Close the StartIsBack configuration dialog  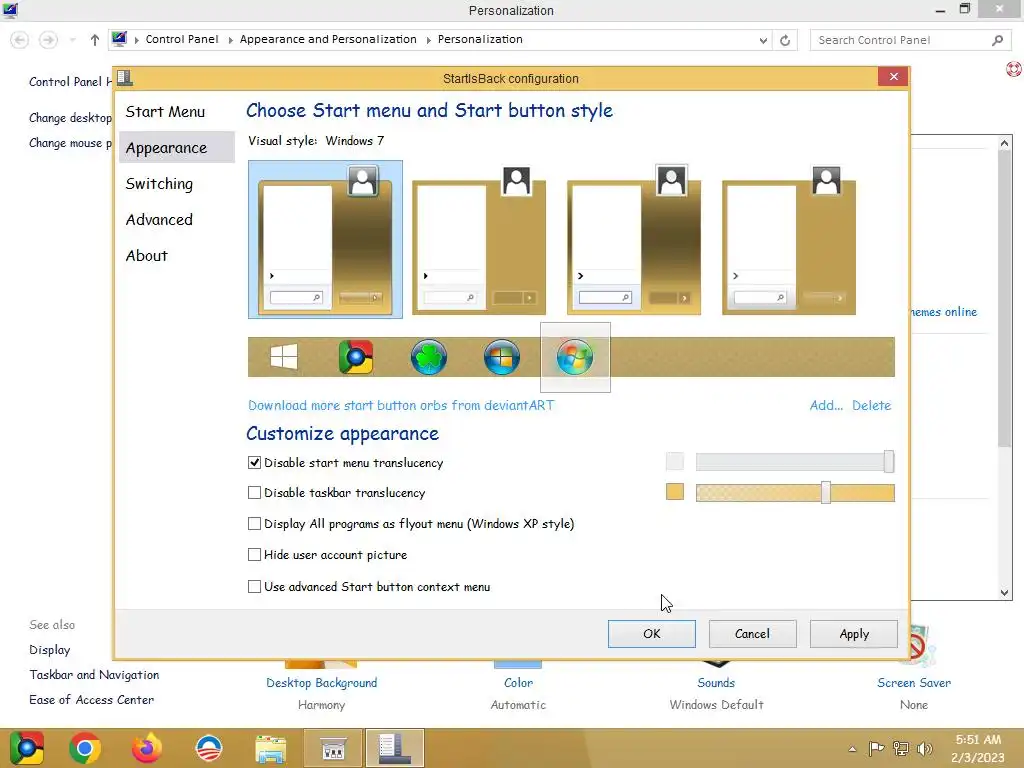point(893,76)
